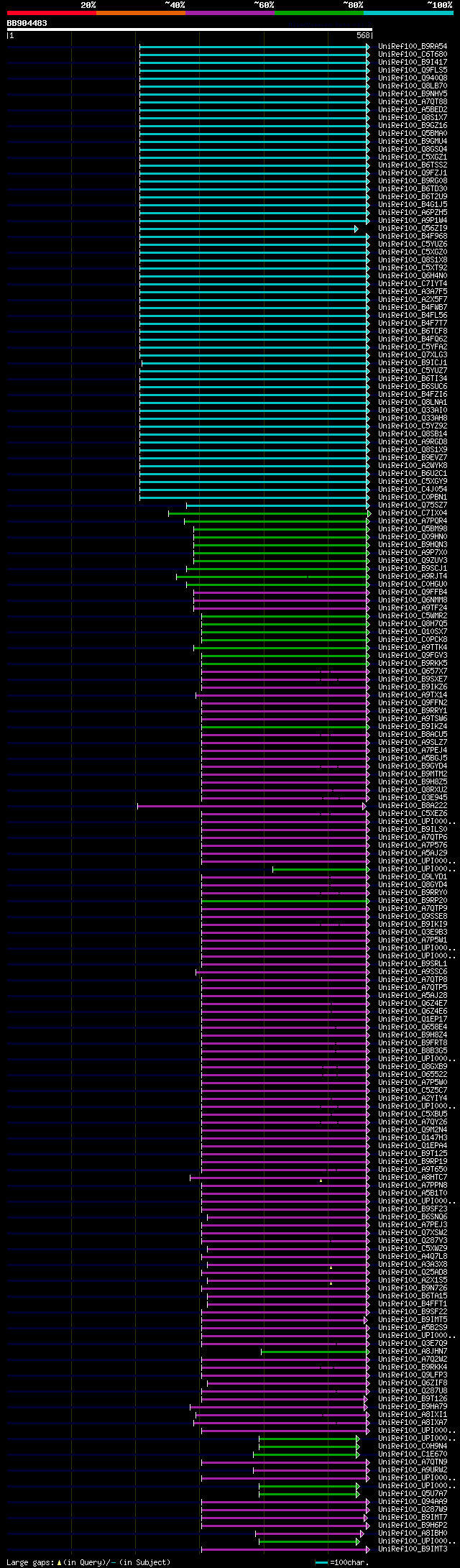Click the arrowhead ending the B8A222 alignment

click(x=364, y=806)
